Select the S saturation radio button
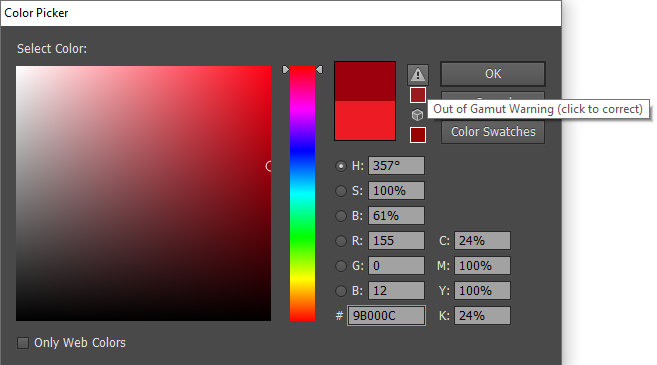 click(x=341, y=191)
